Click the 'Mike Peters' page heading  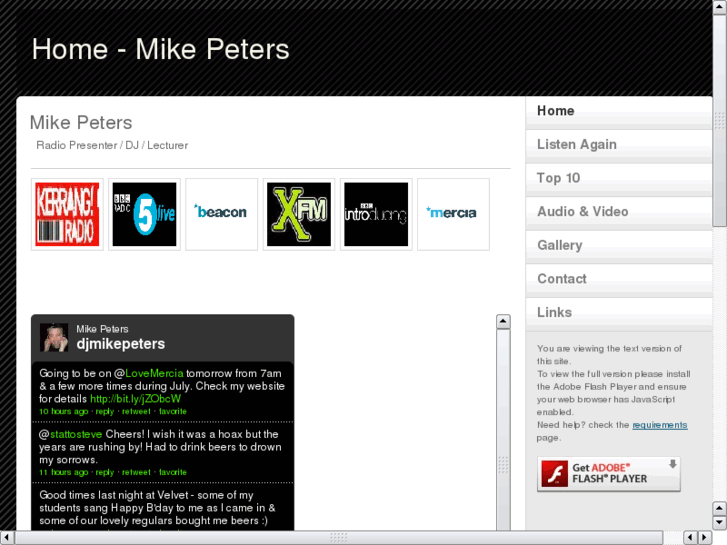81,123
